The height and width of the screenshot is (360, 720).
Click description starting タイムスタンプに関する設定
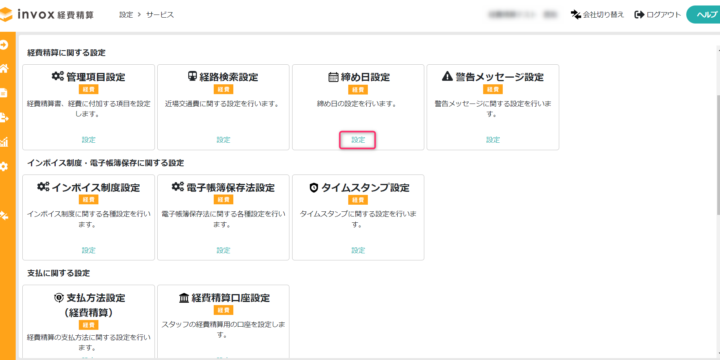coord(358,219)
